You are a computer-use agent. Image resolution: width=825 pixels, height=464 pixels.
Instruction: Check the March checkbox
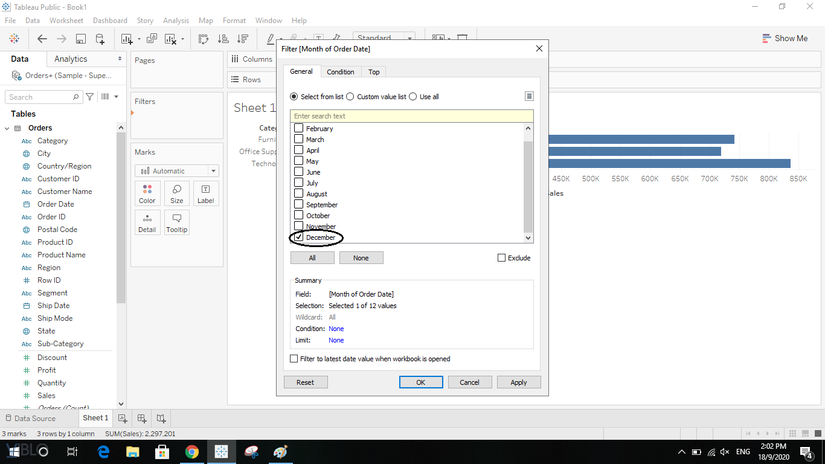299,139
